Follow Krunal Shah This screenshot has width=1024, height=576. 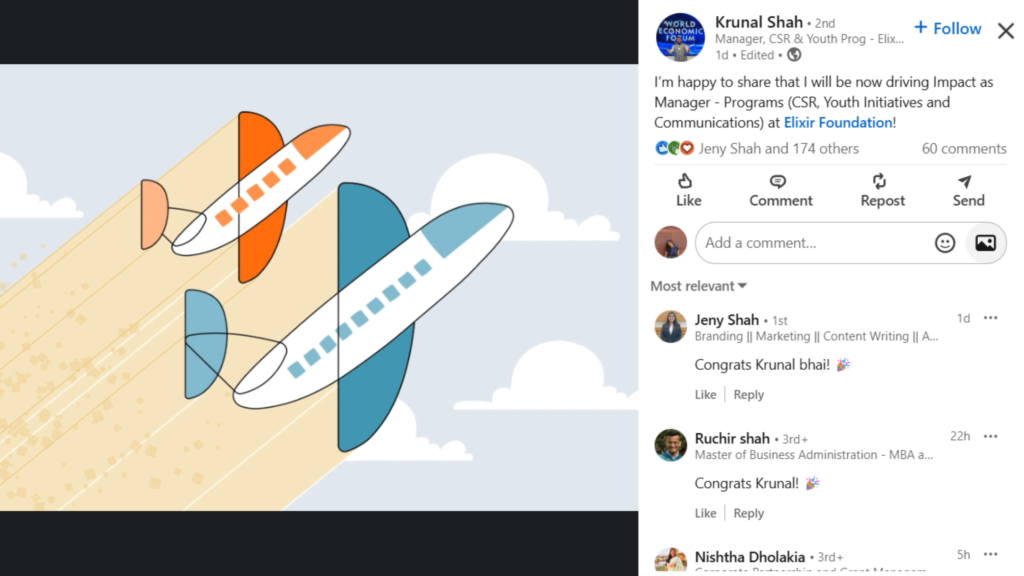tap(948, 28)
